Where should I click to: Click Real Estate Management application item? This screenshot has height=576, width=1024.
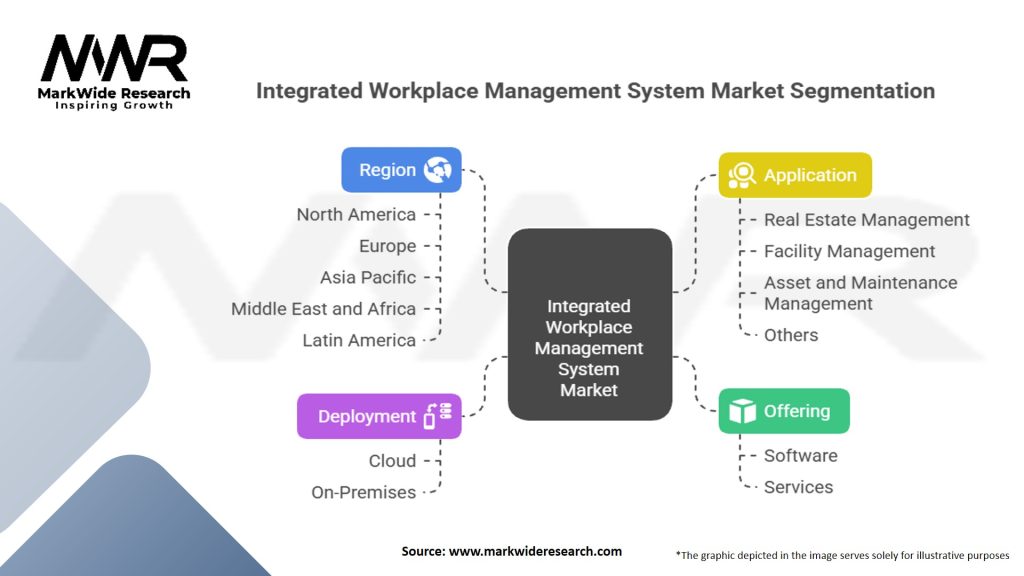click(866, 219)
